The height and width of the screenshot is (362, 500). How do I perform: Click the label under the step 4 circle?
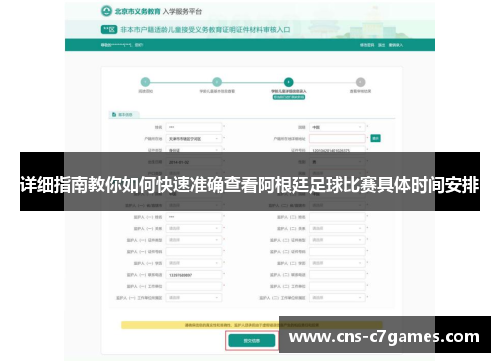(x=360, y=91)
